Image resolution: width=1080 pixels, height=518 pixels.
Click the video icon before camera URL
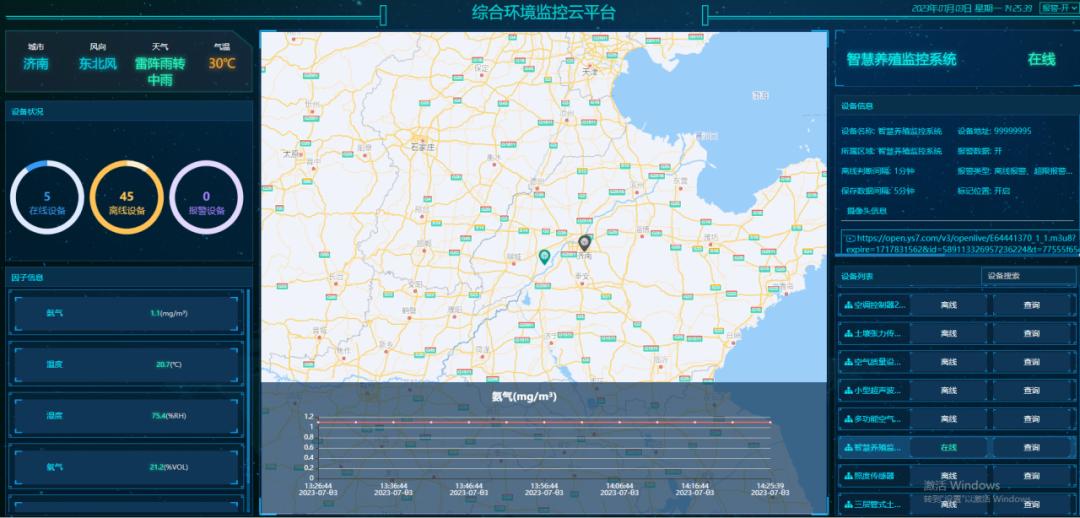[x=849, y=239]
